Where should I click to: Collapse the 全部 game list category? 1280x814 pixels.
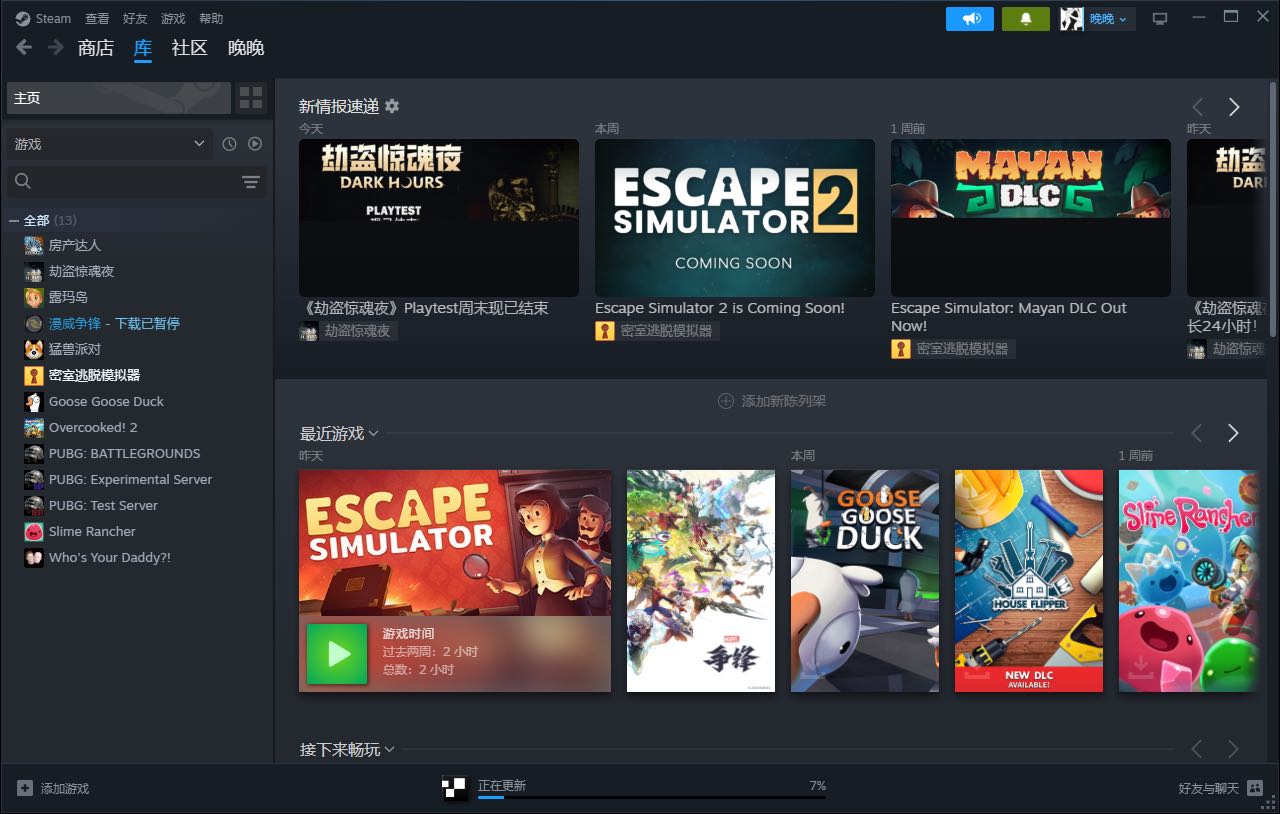tap(14, 220)
